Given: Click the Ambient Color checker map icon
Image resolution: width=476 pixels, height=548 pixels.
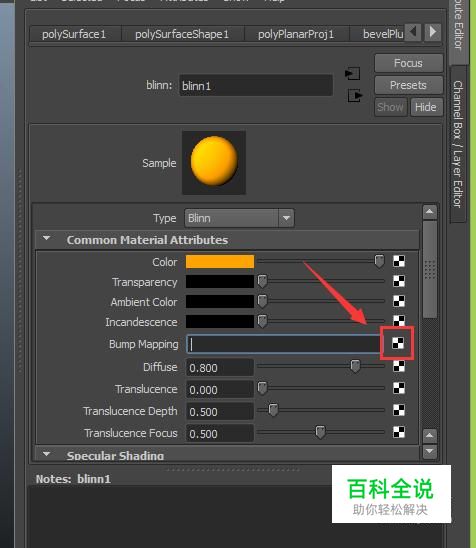Looking at the screenshot, I should pos(399,301).
